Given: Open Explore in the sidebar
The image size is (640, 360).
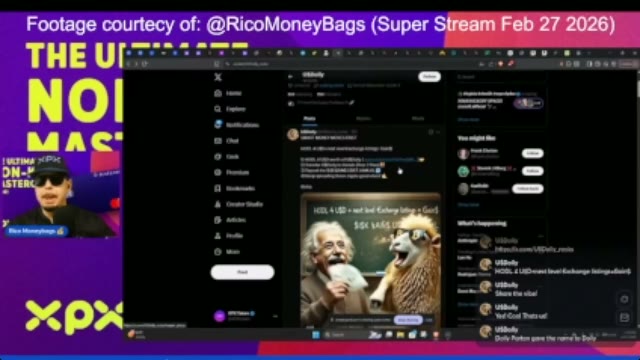Looking at the screenshot, I should [x=236, y=109].
